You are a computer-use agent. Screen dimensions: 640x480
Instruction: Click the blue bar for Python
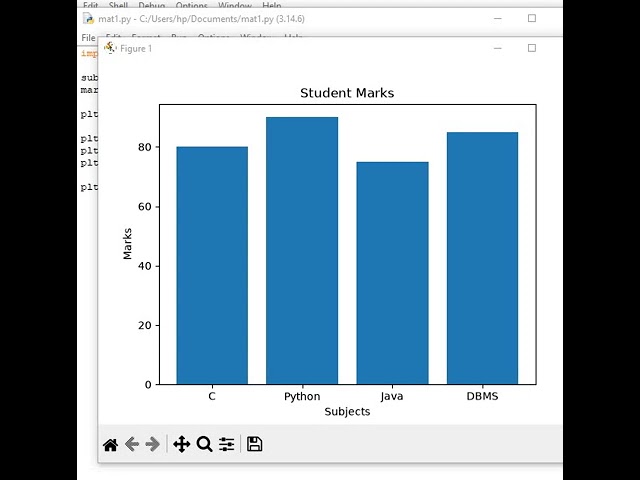(x=302, y=251)
